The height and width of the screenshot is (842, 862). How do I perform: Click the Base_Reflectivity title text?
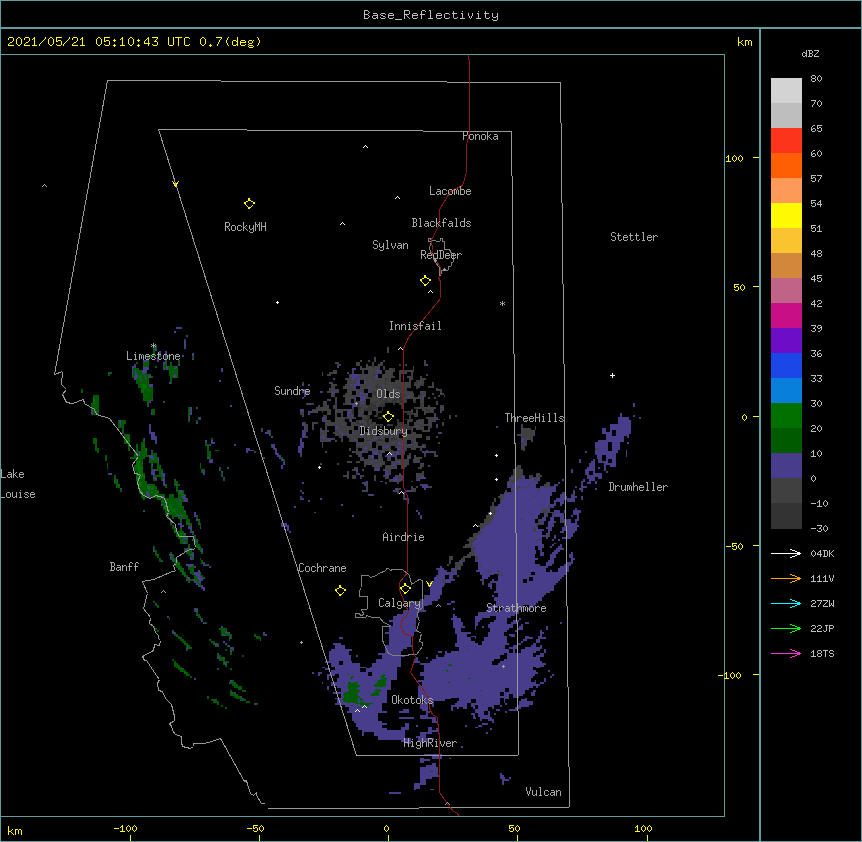pyautogui.click(x=431, y=15)
